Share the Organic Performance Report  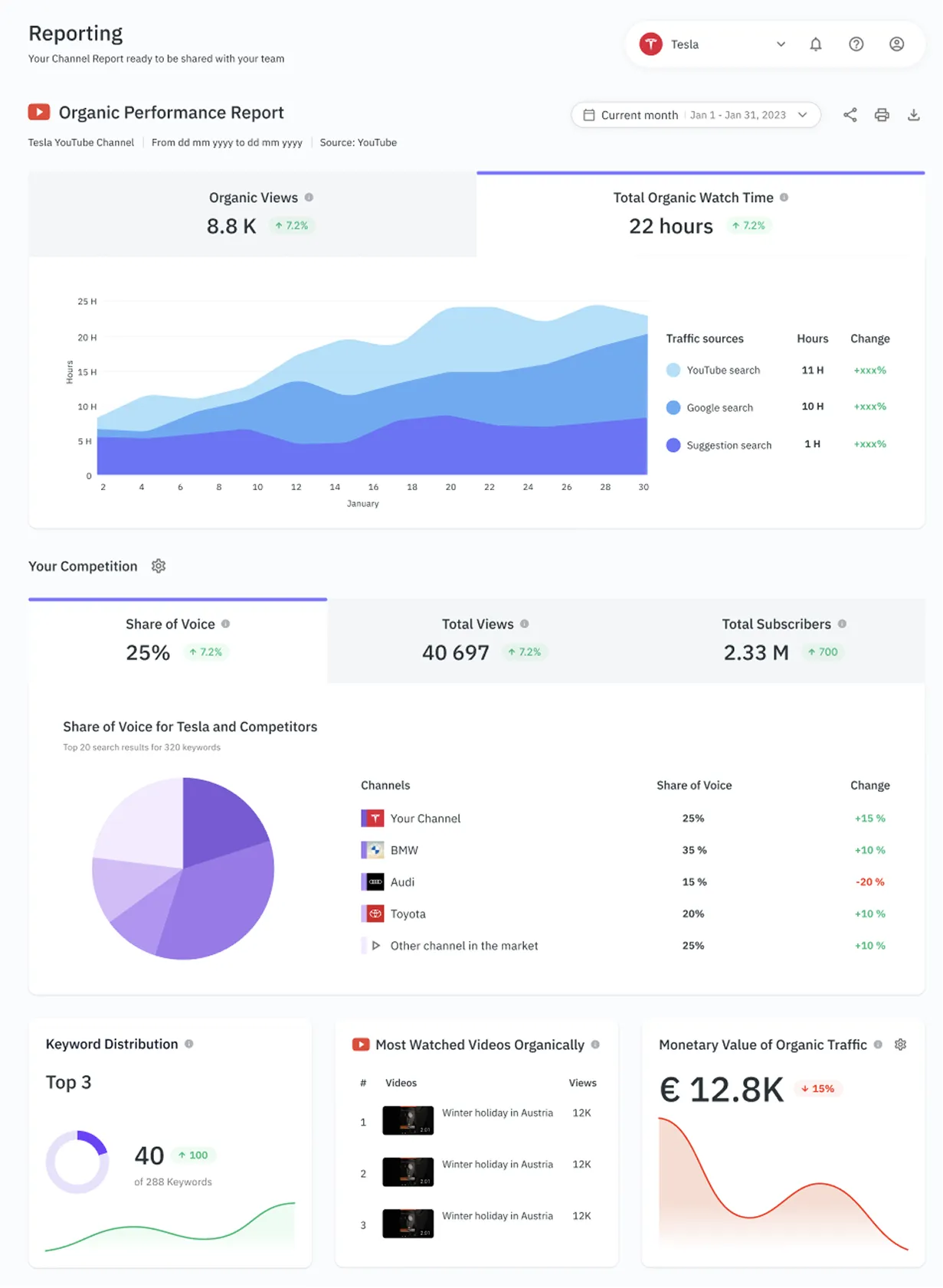point(850,115)
